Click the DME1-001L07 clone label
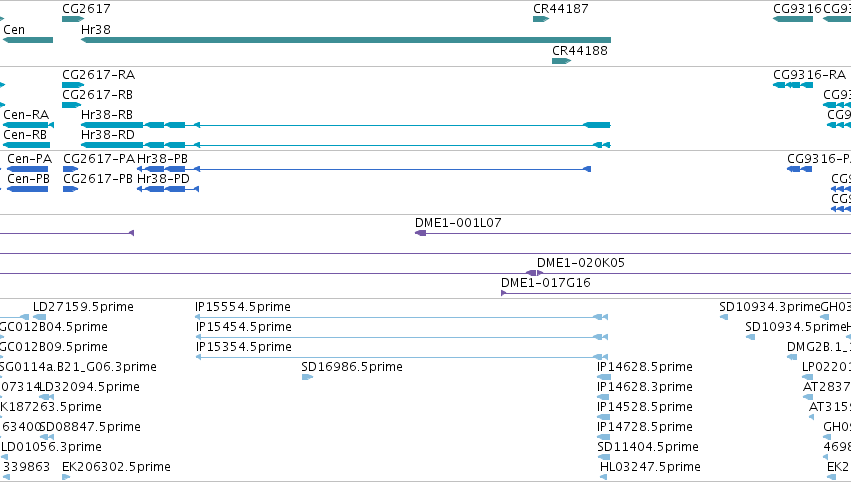 coord(458,223)
